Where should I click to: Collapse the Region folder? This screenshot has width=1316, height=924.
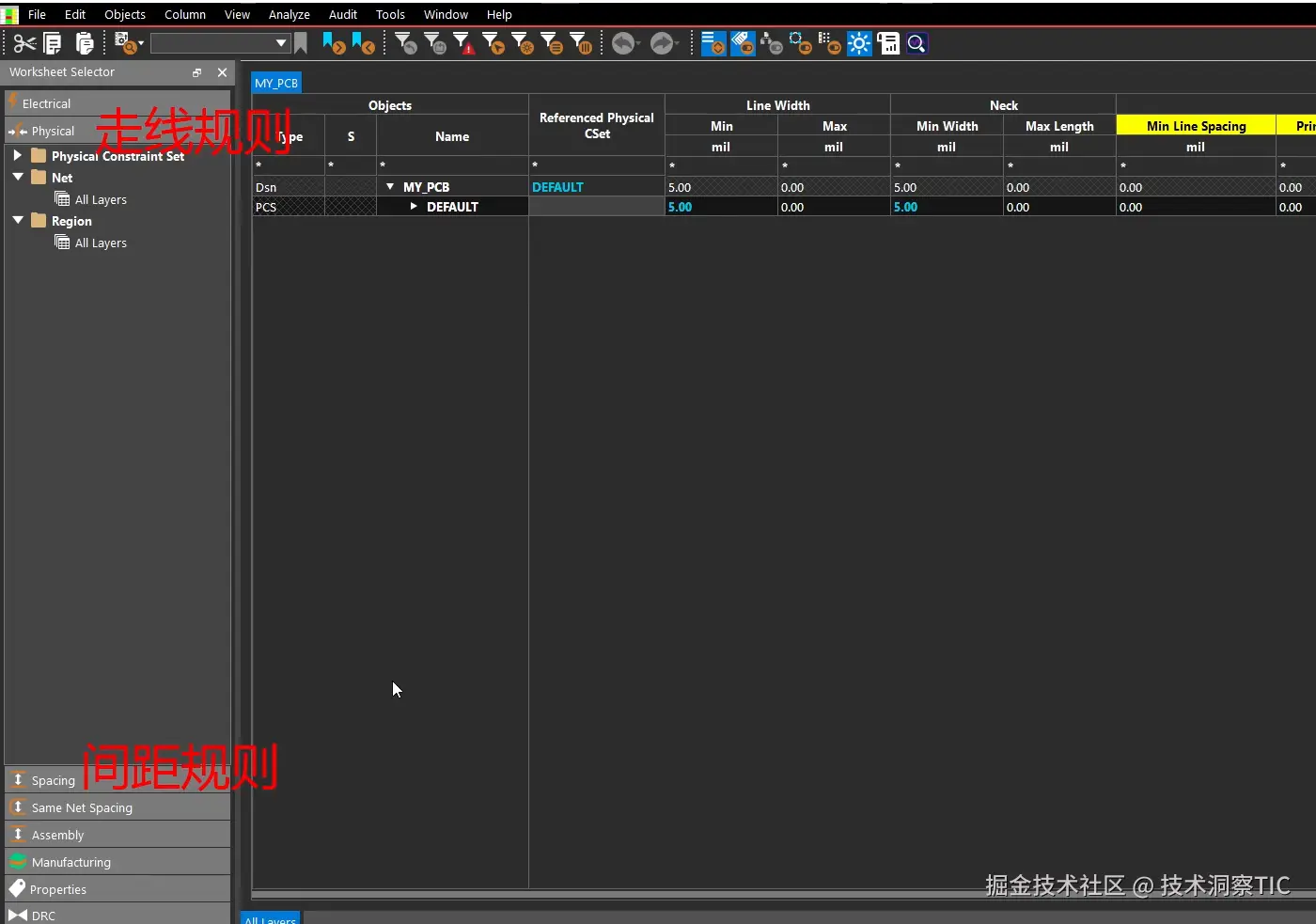(x=17, y=220)
